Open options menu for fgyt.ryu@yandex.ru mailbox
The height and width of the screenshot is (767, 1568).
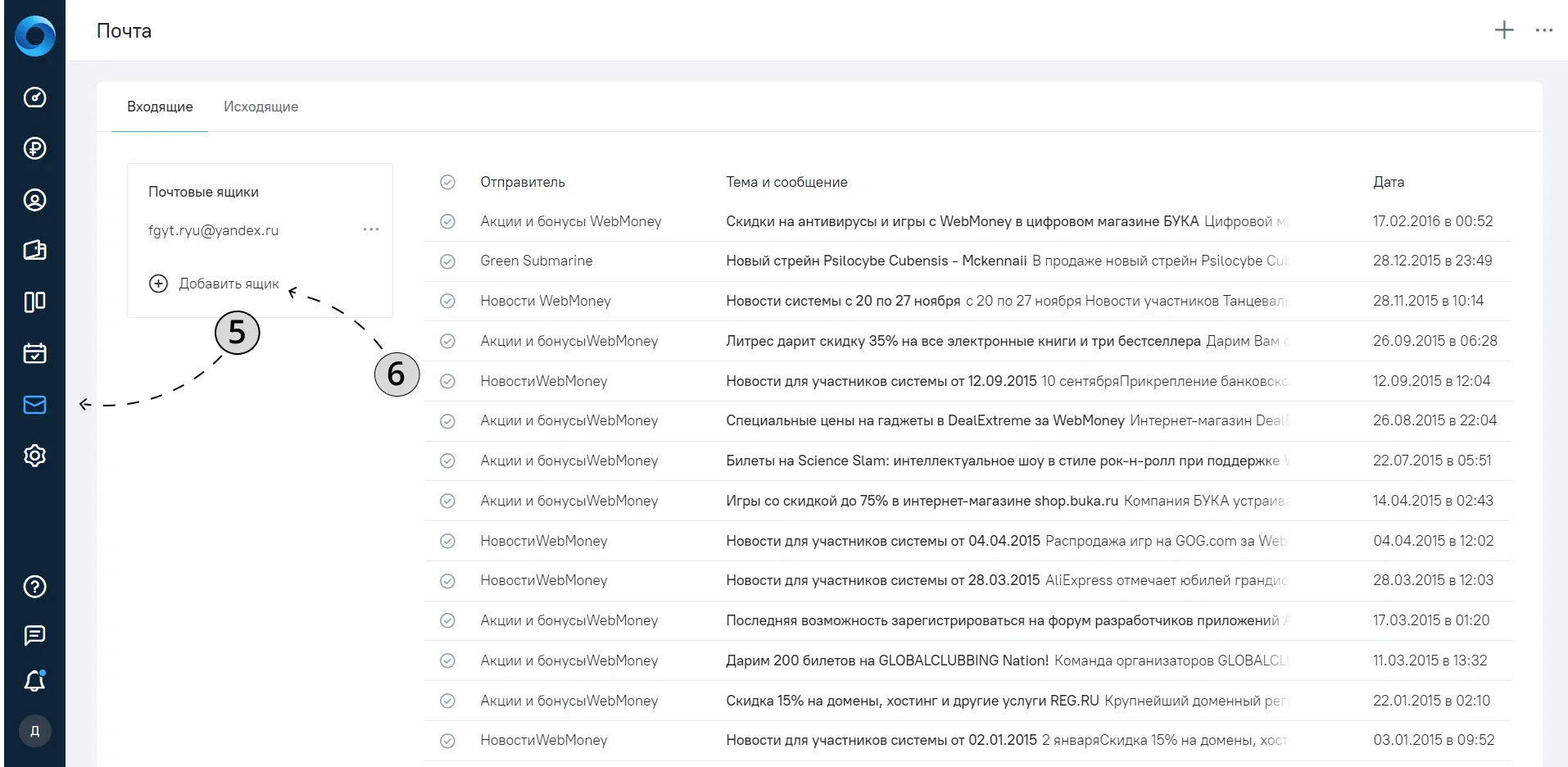[371, 229]
